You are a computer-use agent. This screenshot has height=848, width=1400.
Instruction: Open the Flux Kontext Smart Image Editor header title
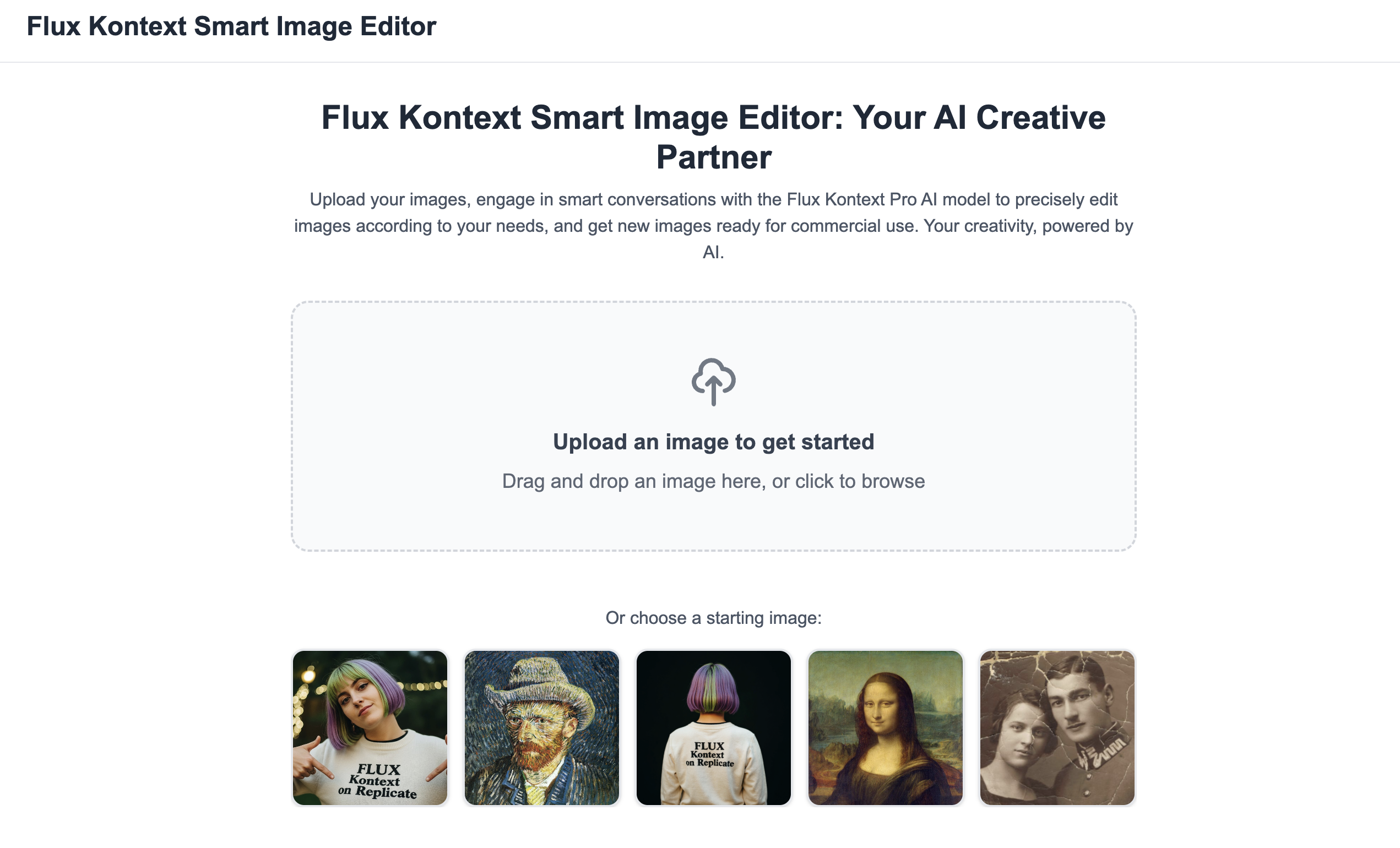pyautogui.click(x=231, y=26)
